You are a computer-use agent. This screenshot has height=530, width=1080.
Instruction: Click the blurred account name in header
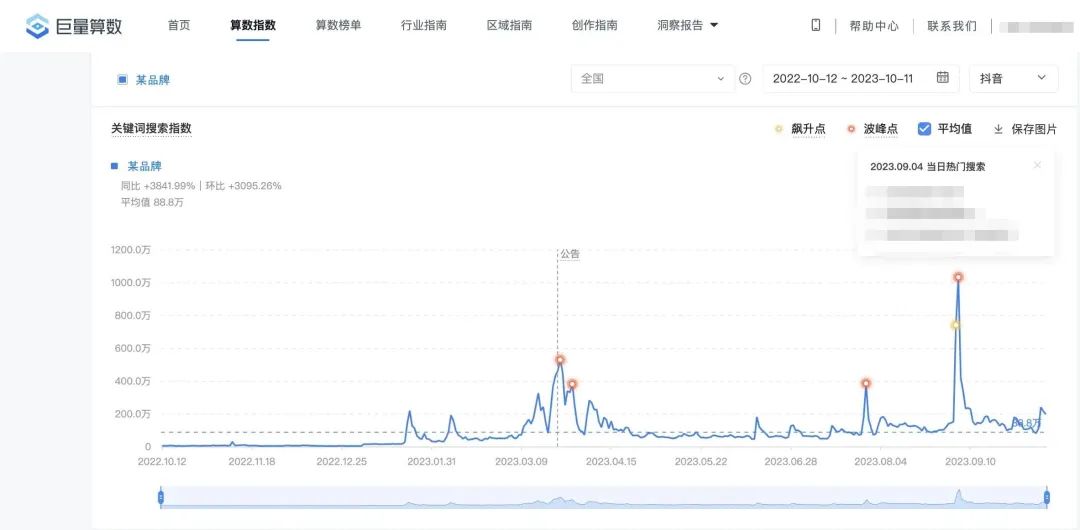coord(1035,27)
